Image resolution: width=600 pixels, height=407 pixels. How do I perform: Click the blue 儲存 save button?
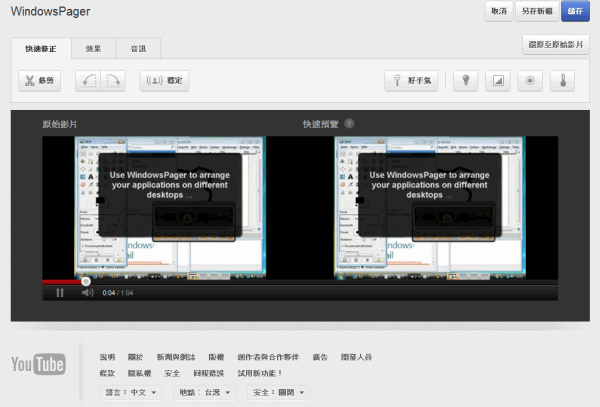[x=576, y=11]
